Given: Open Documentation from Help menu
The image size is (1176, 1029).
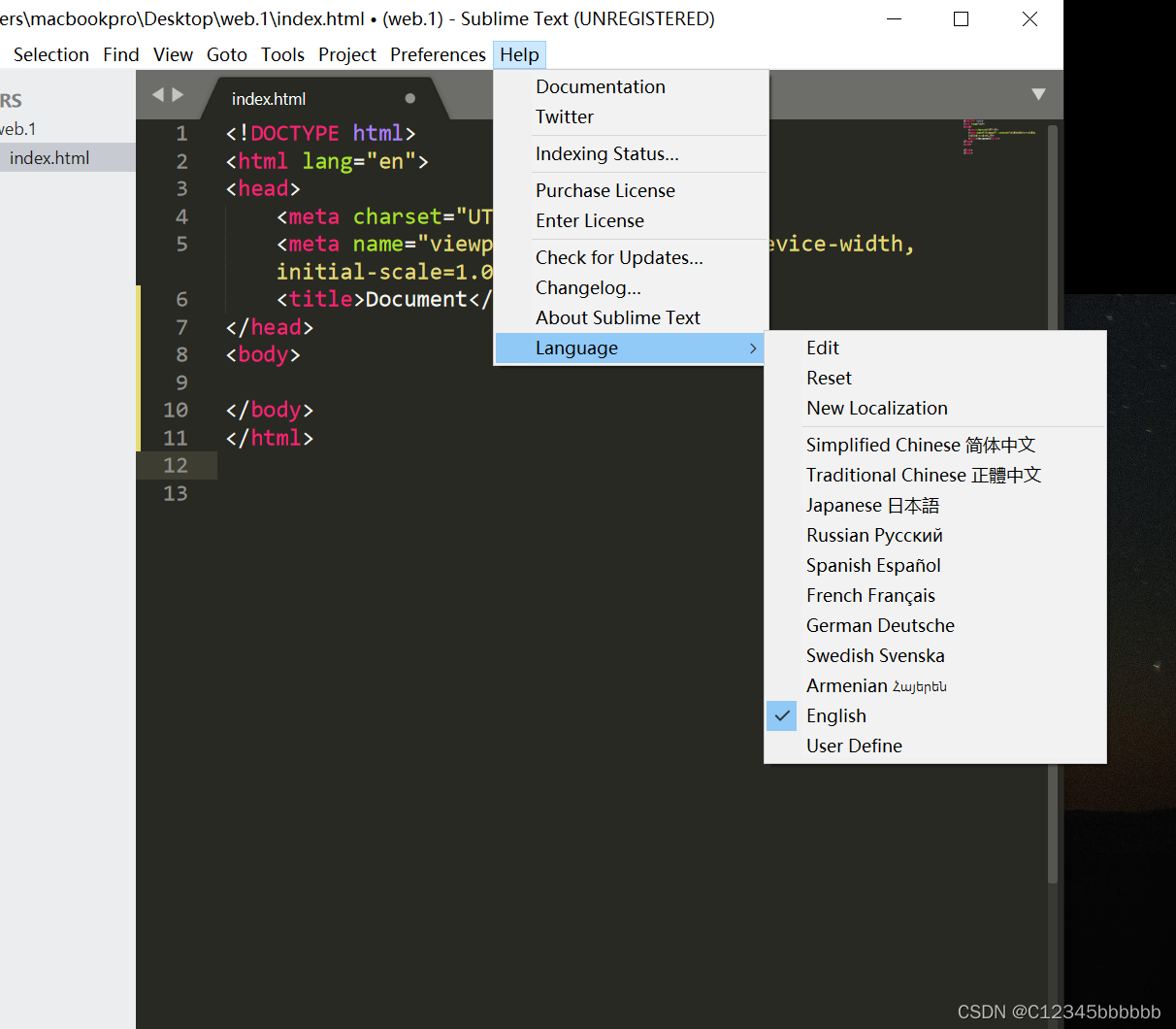Looking at the screenshot, I should pos(631,86).
